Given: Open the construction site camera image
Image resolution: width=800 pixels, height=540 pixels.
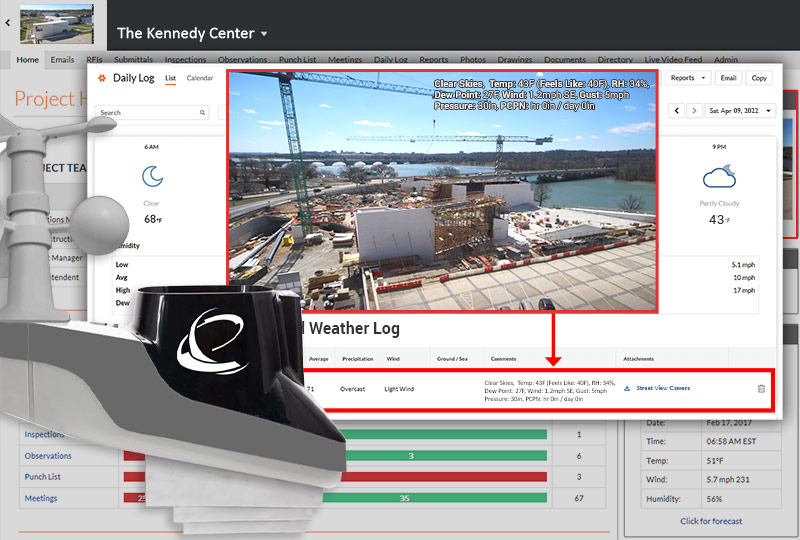Looking at the screenshot, I should (x=442, y=190).
